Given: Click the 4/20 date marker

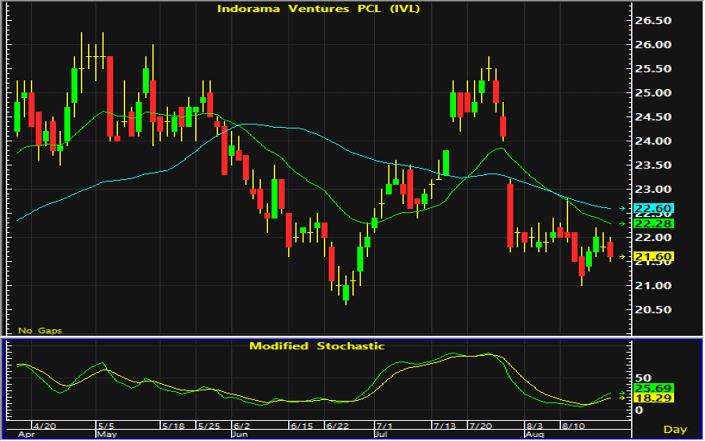Looking at the screenshot, I should 45,426.
